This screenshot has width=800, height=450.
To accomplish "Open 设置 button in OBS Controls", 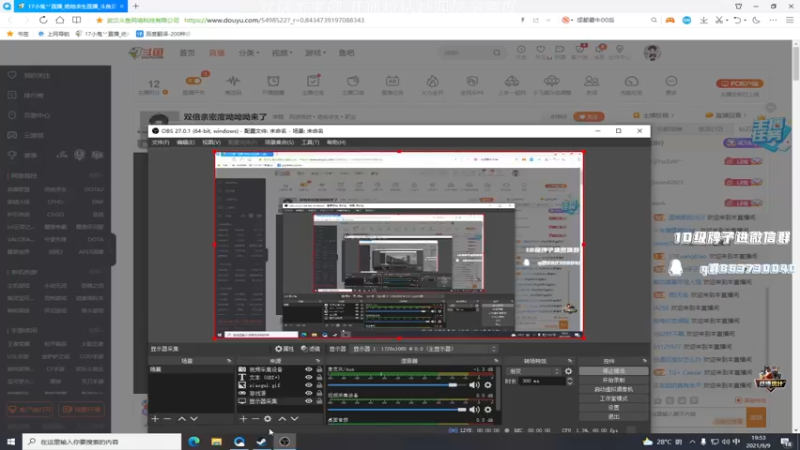I will (613, 408).
